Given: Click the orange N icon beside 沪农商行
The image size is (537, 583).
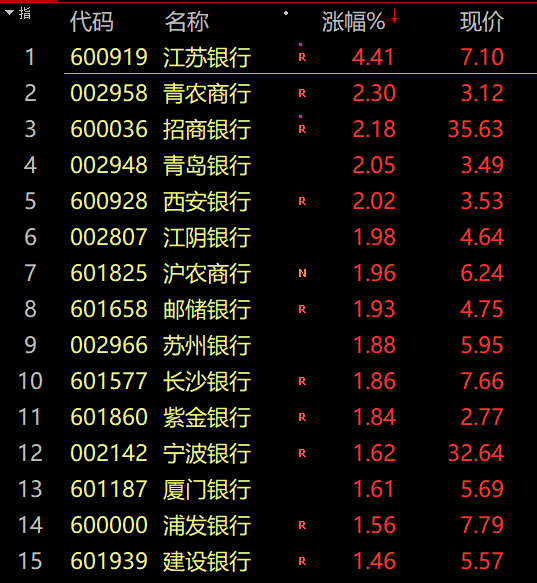Looking at the screenshot, I should point(302,273).
